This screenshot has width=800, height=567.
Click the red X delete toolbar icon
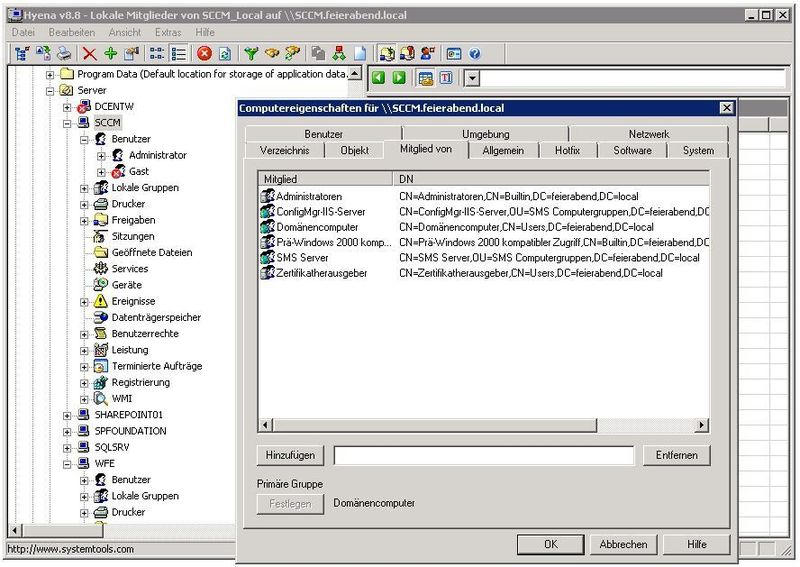click(90, 54)
